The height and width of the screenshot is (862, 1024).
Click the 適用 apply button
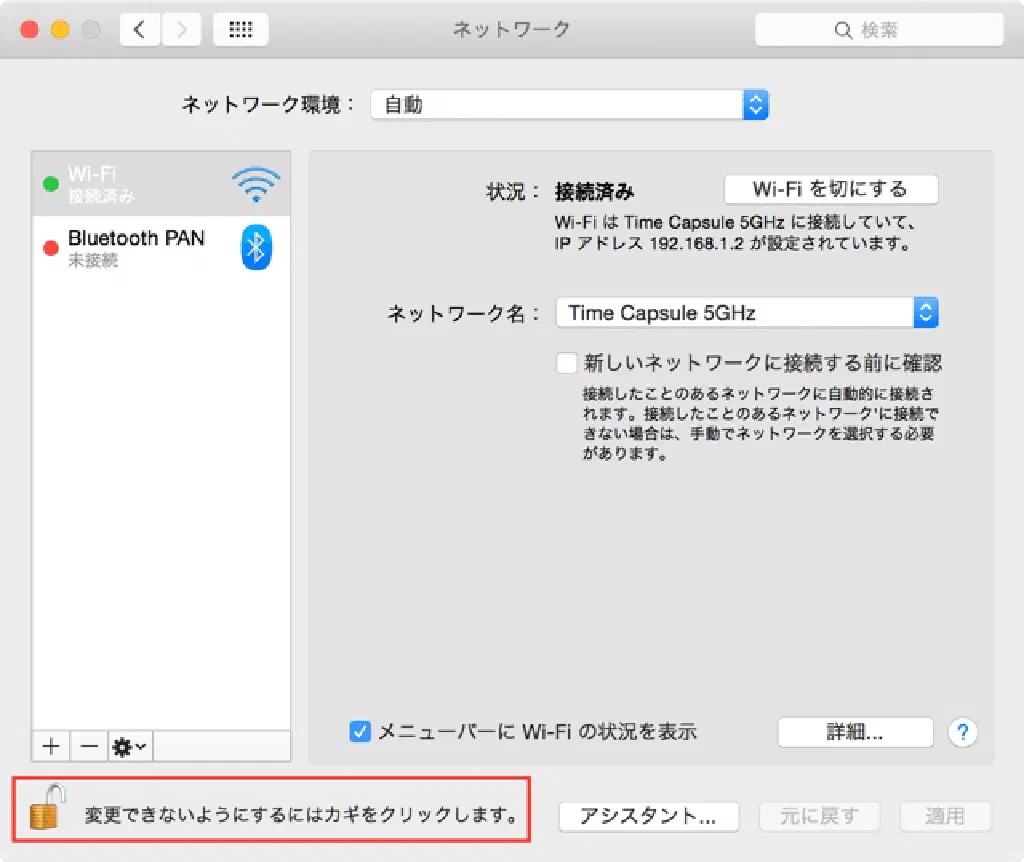(x=944, y=816)
